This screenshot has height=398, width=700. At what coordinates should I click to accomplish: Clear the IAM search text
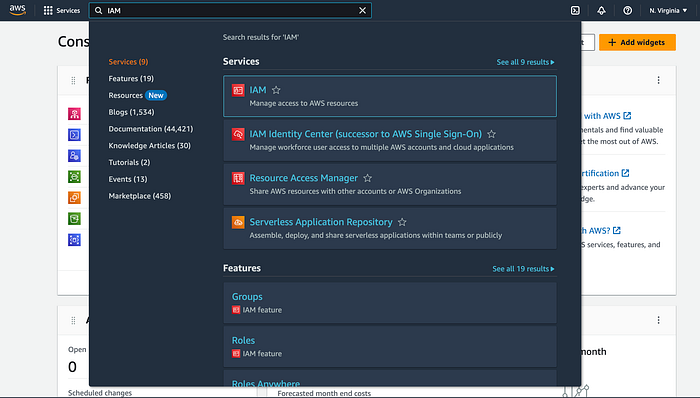pyautogui.click(x=362, y=10)
